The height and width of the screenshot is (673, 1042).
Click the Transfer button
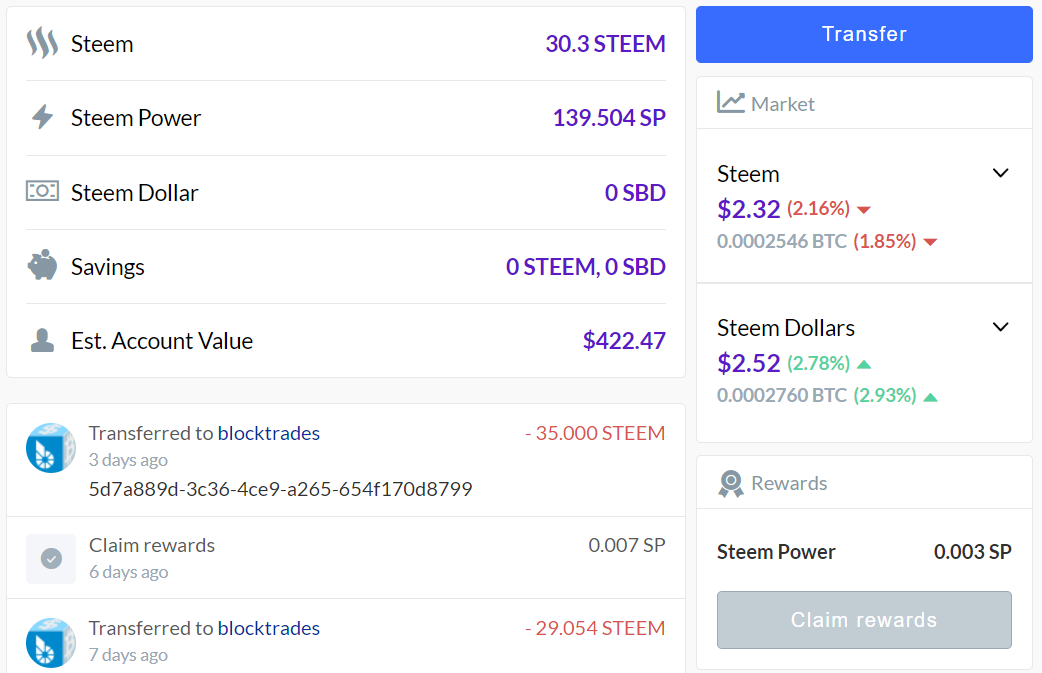point(864,35)
